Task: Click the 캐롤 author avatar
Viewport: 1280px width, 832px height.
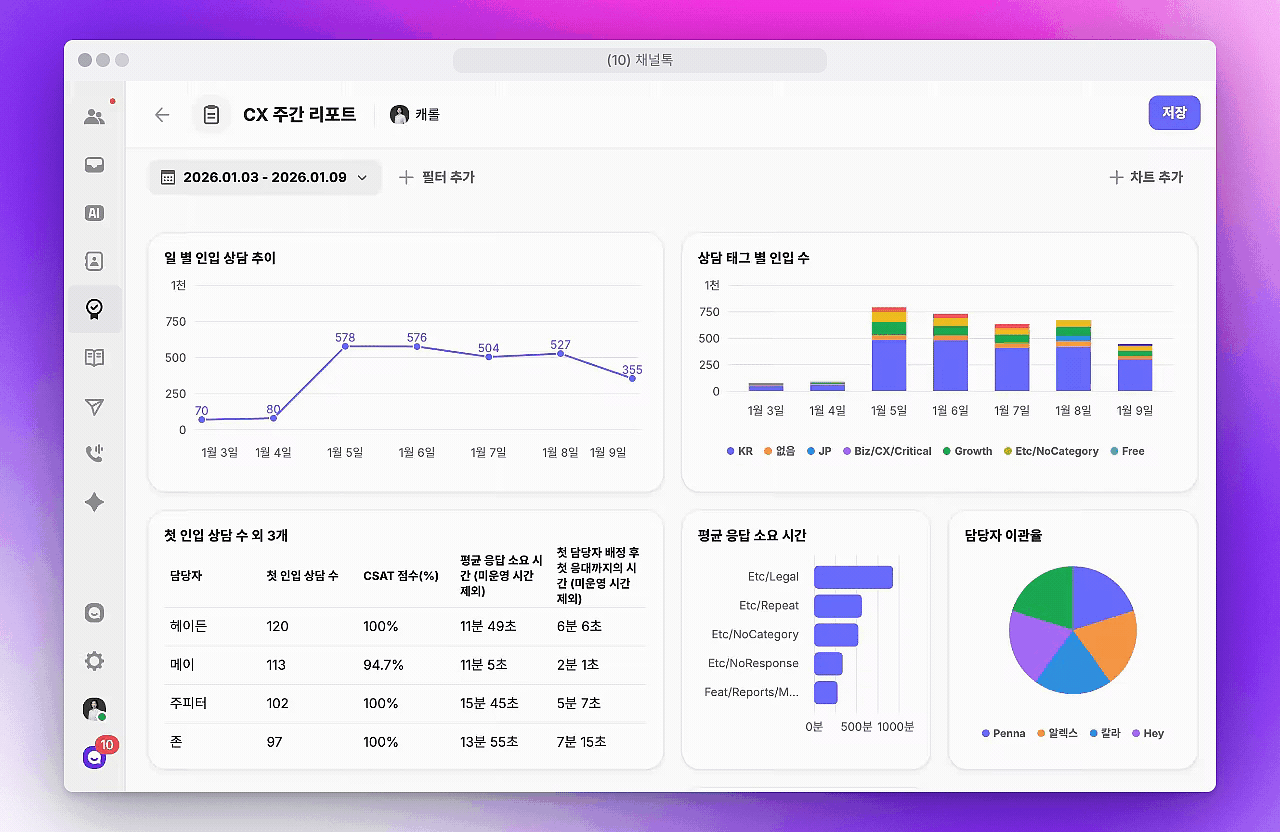Action: point(400,115)
